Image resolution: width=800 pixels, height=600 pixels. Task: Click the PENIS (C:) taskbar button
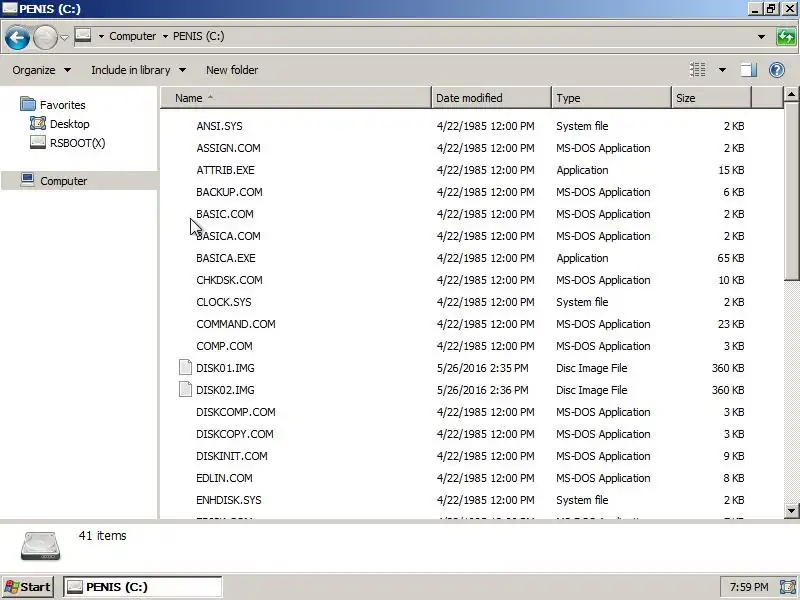tap(143, 587)
